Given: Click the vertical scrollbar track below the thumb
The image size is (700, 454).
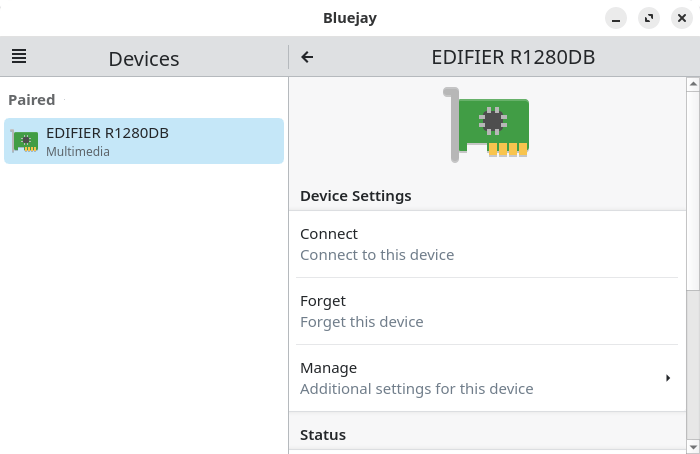Looking at the screenshot, I should coord(693,366).
